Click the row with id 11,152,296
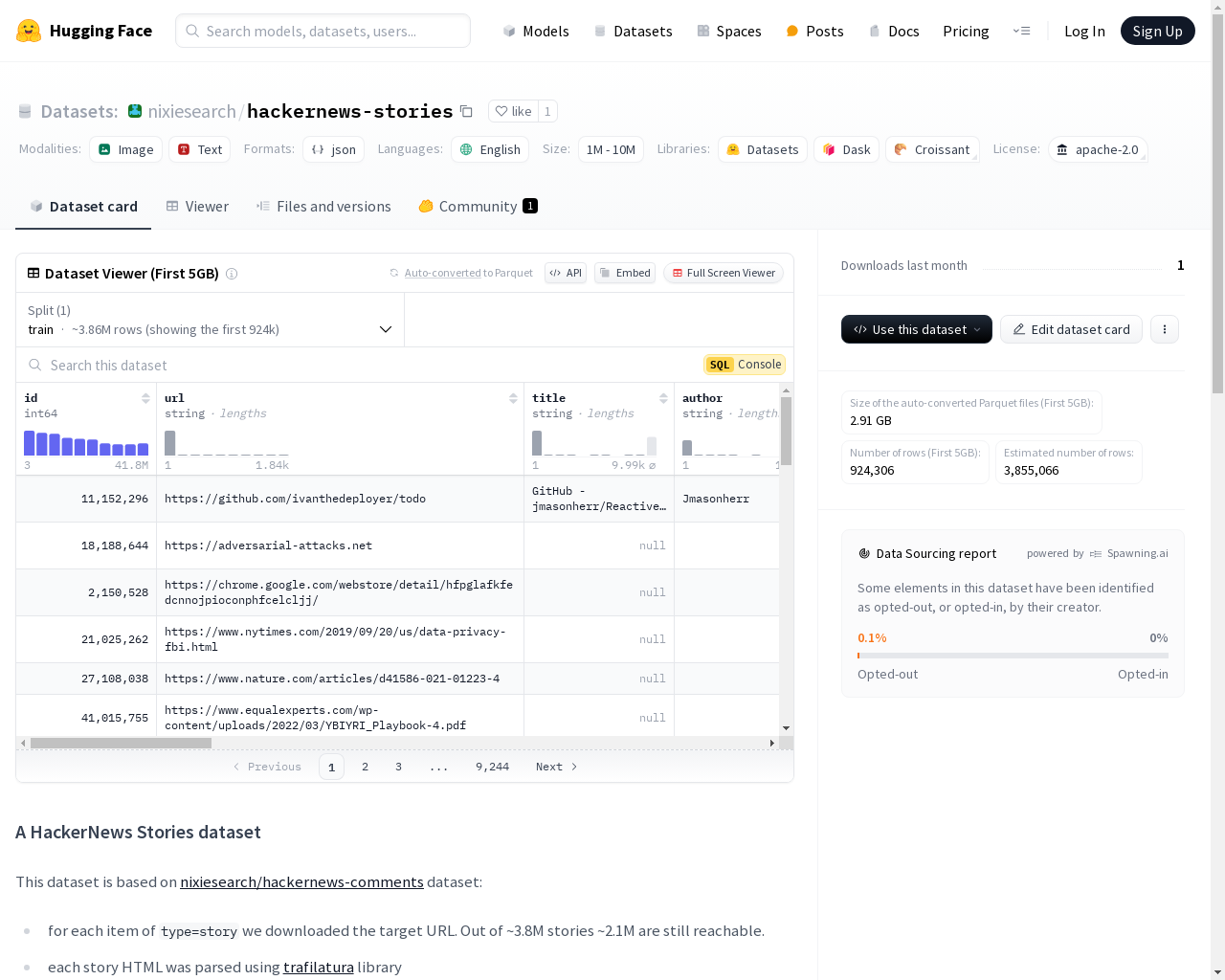Screen dimensions: 1225x980 pos(397,499)
